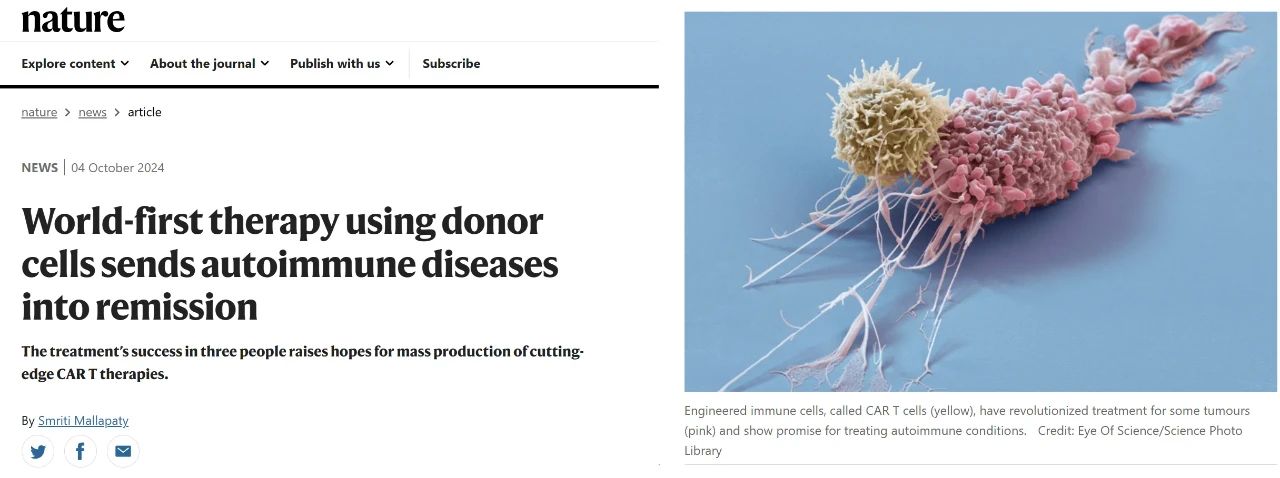Click the CAR T cell image
This screenshot has width=1280, height=478.
coord(980,201)
